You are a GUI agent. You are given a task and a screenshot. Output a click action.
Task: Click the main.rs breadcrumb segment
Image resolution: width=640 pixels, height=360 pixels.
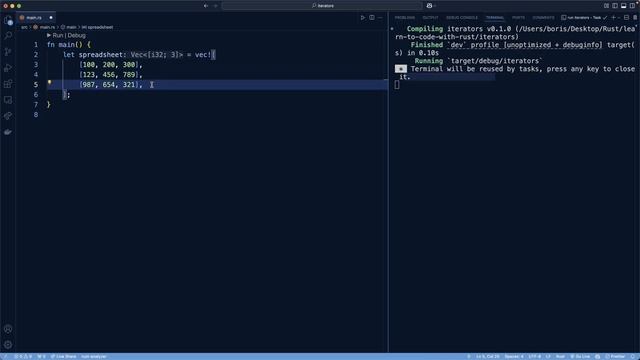(44, 27)
